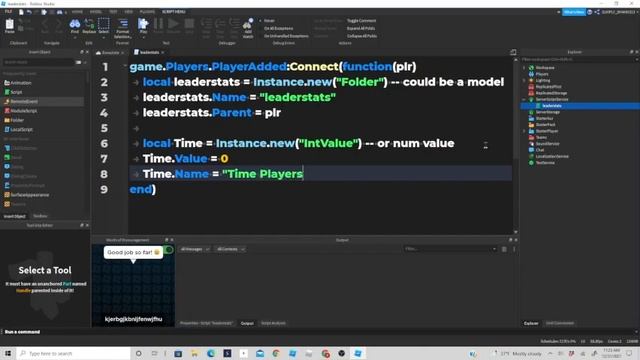The width and height of the screenshot is (640, 360).
Task: Click the undo arrow in quick access bar
Action: [x=29, y=12]
